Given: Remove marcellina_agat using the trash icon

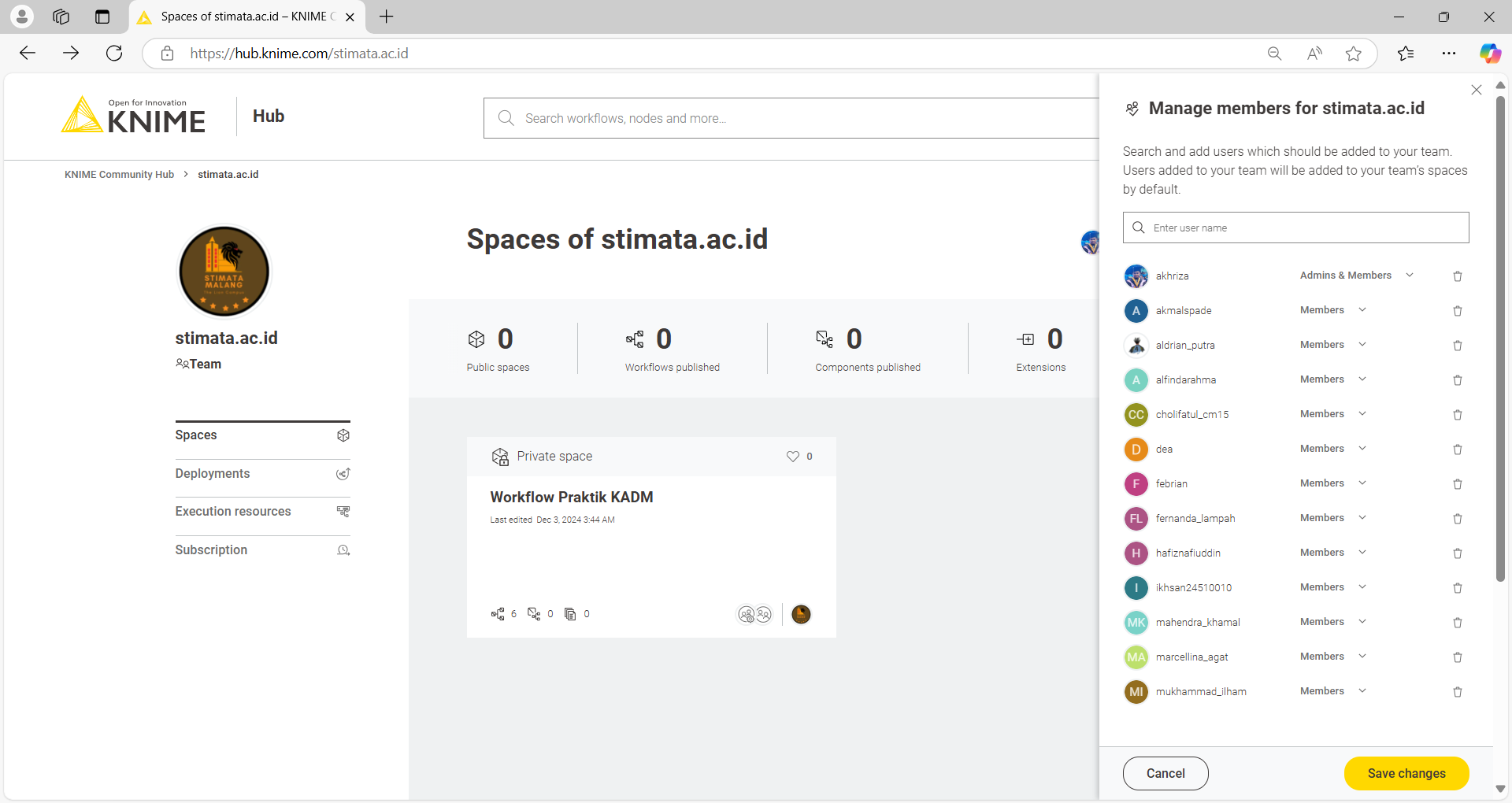Looking at the screenshot, I should (x=1458, y=657).
